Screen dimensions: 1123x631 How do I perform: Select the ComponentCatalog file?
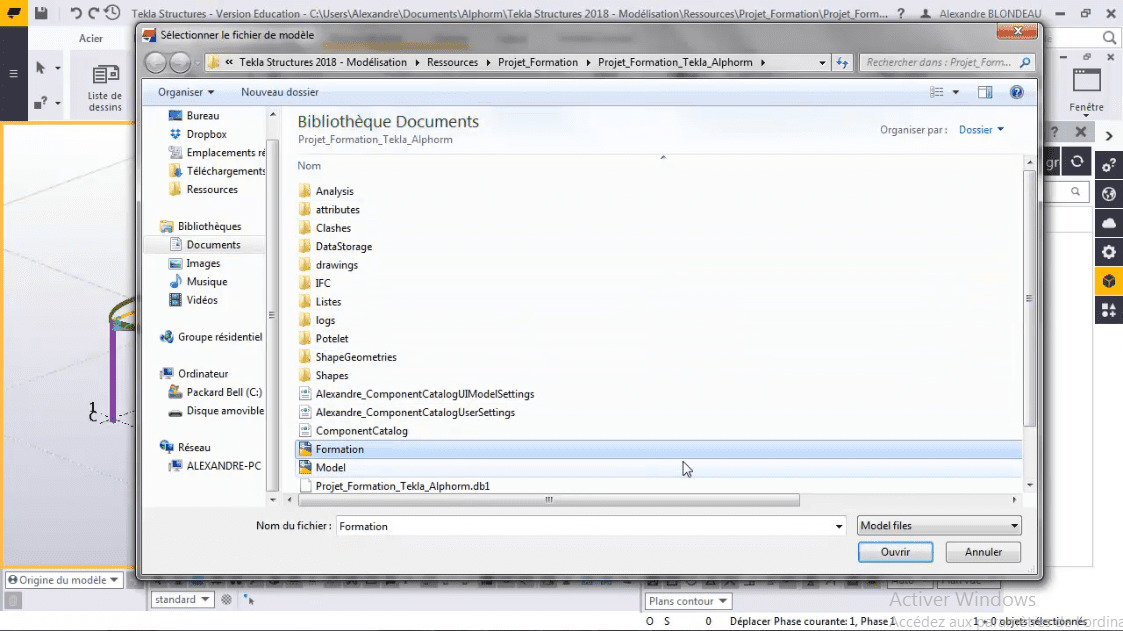[362, 431]
